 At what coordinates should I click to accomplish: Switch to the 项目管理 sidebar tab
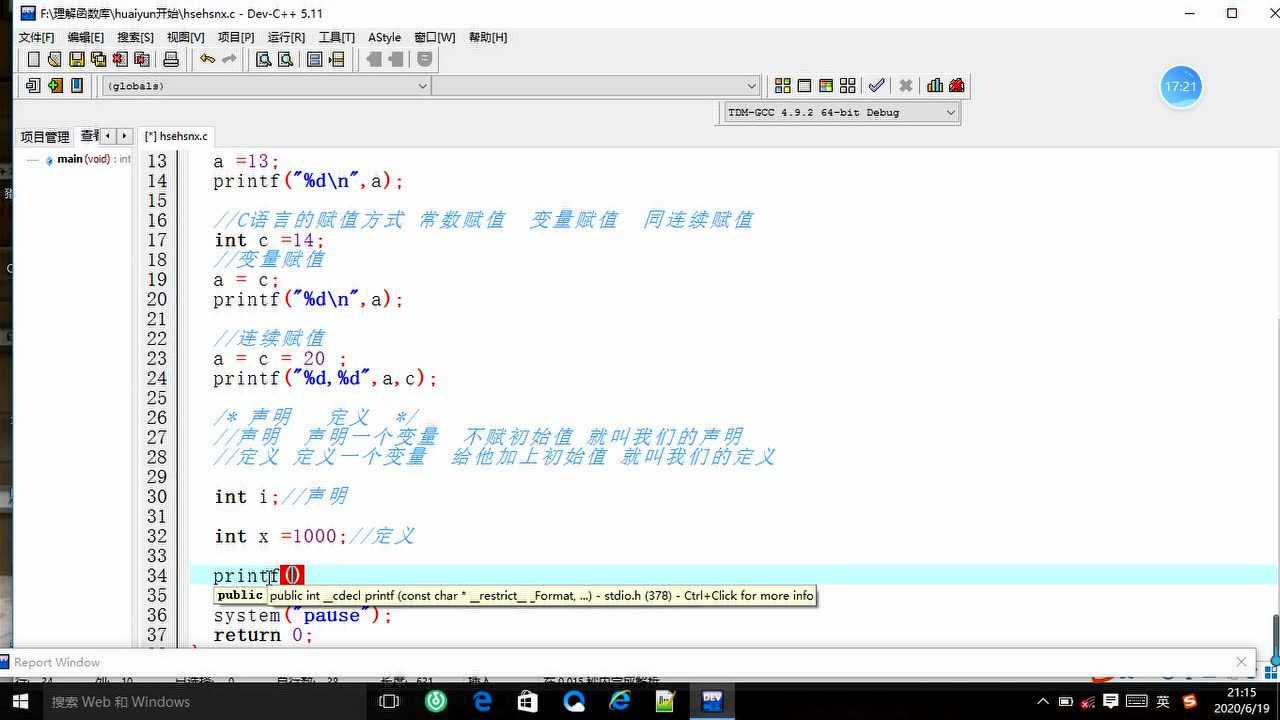(45, 137)
